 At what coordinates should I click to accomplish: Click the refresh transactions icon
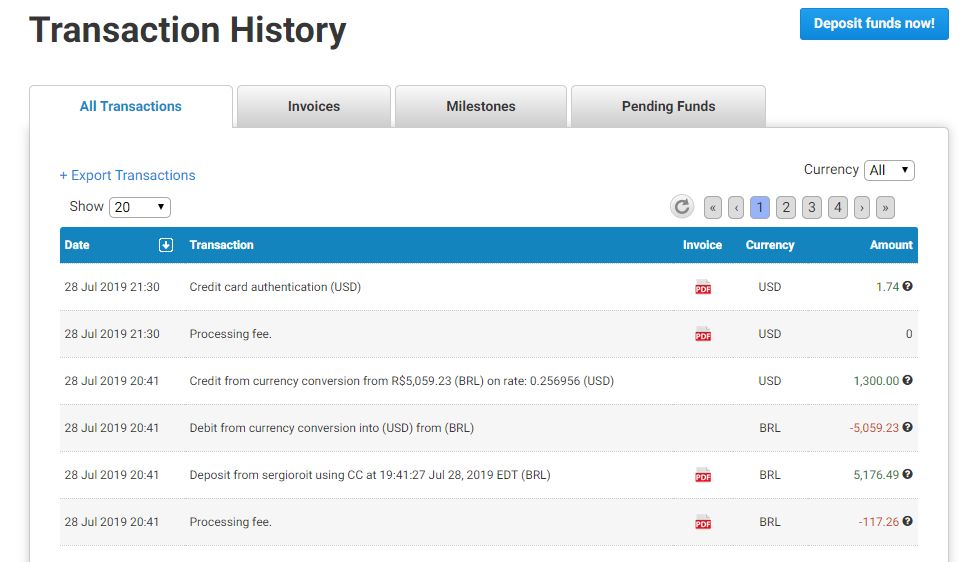coord(681,207)
